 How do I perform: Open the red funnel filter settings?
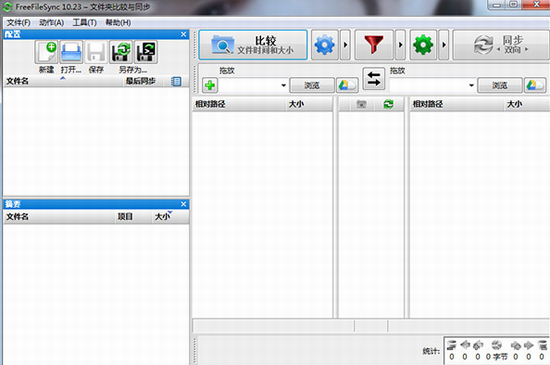point(374,45)
